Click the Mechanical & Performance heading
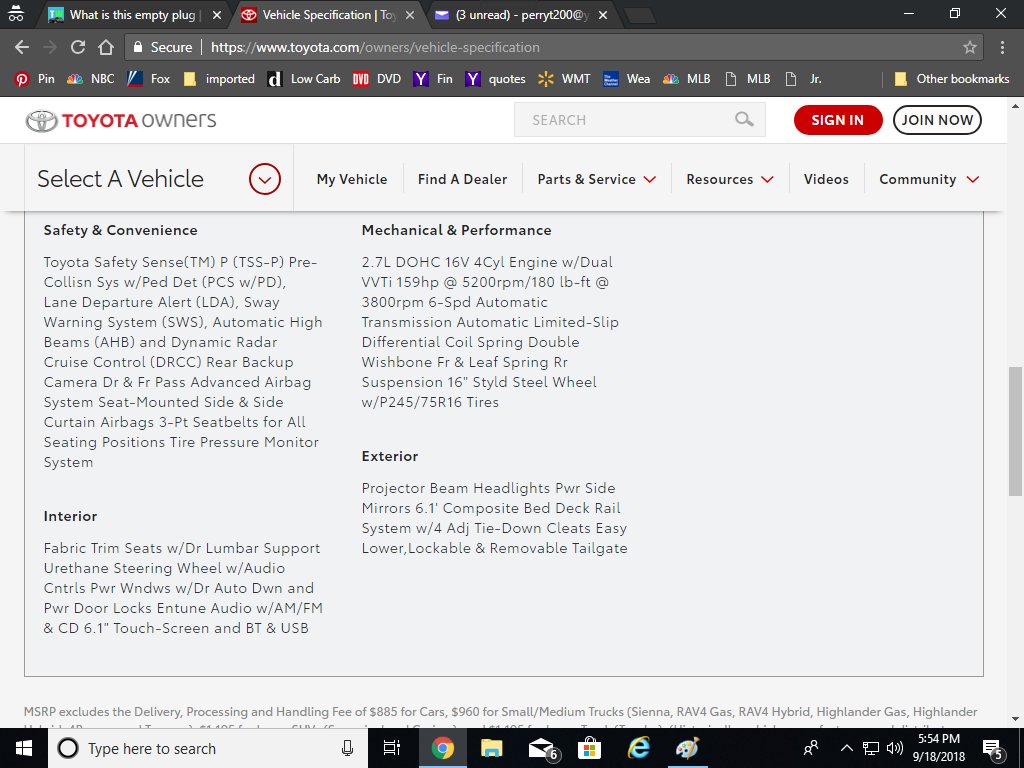Image resolution: width=1024 pixels, height=768 pixels. (x=456, y=230)
